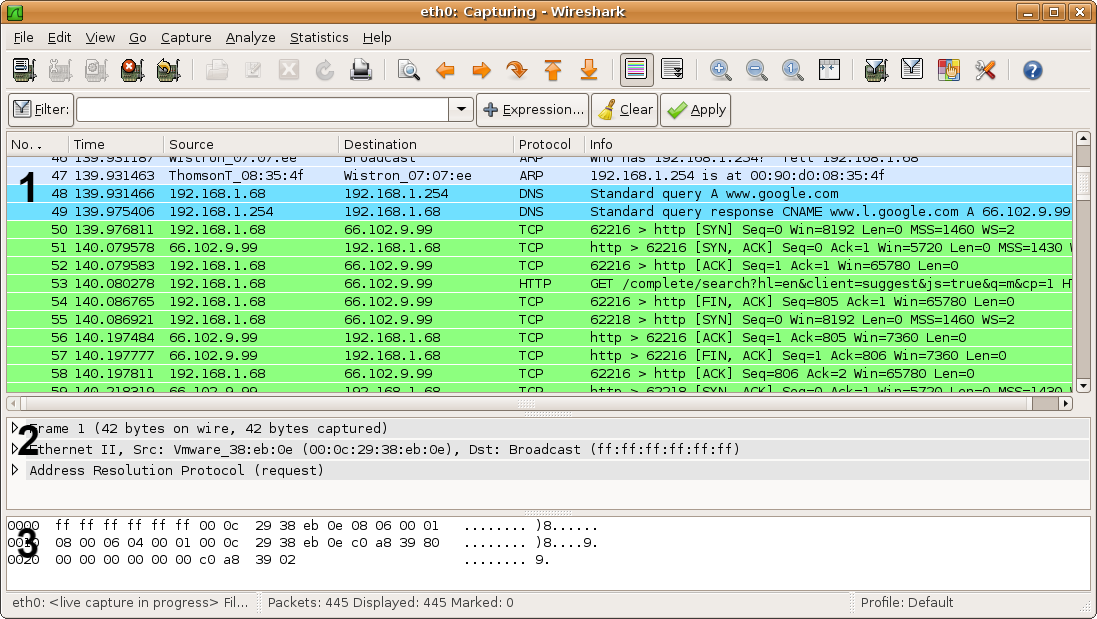Click the first hex dump line 0000
This screenshot has height=619, width=1097.
302,526
